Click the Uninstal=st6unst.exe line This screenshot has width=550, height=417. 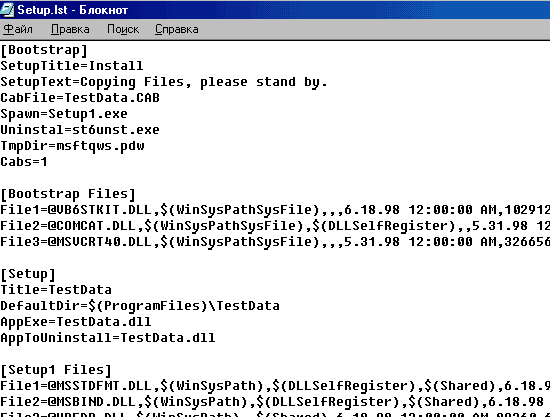80,130
